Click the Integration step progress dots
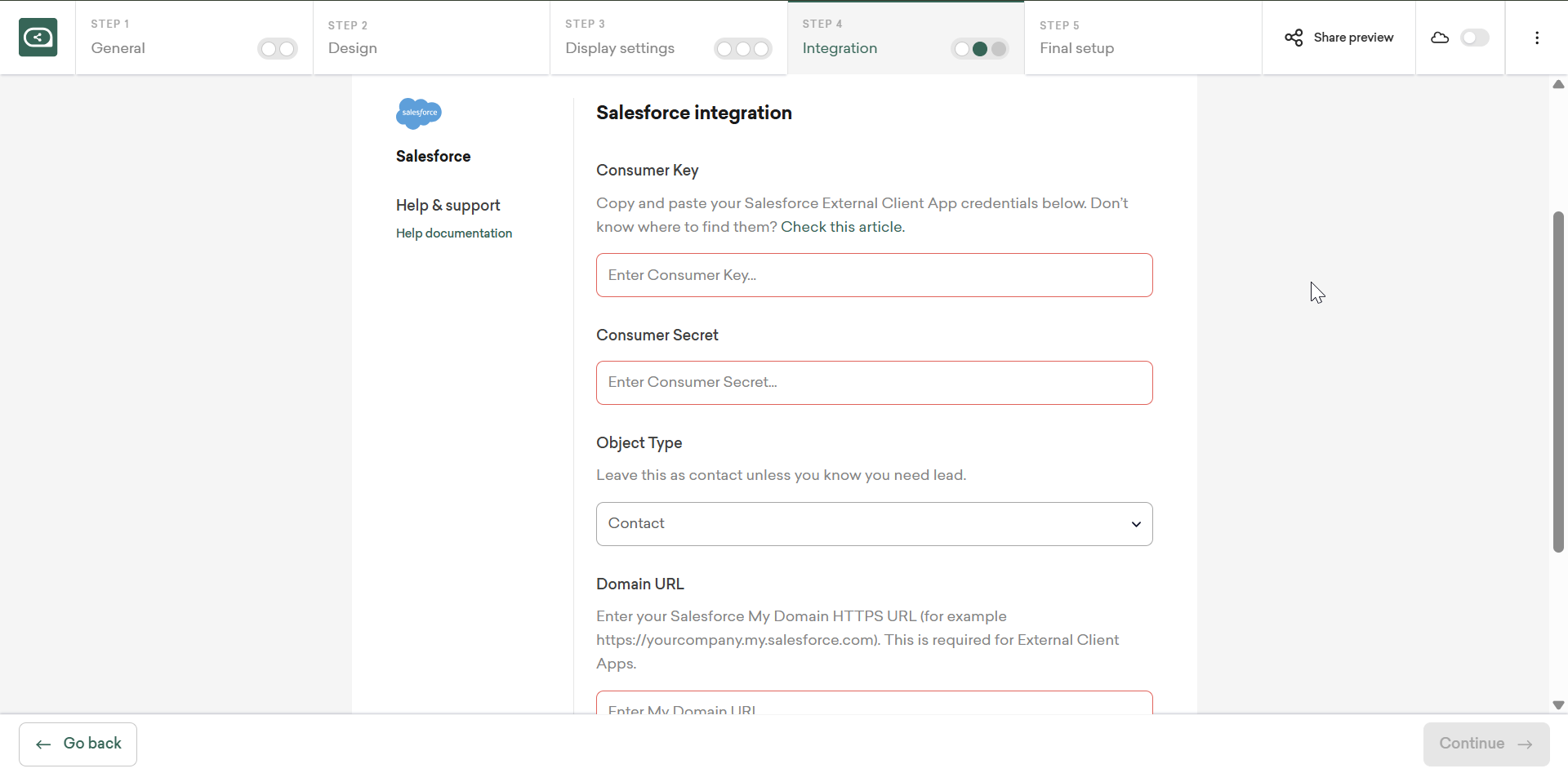Image resolution: width=1568 pixels, height=773 pixels. tap(980, 49)
